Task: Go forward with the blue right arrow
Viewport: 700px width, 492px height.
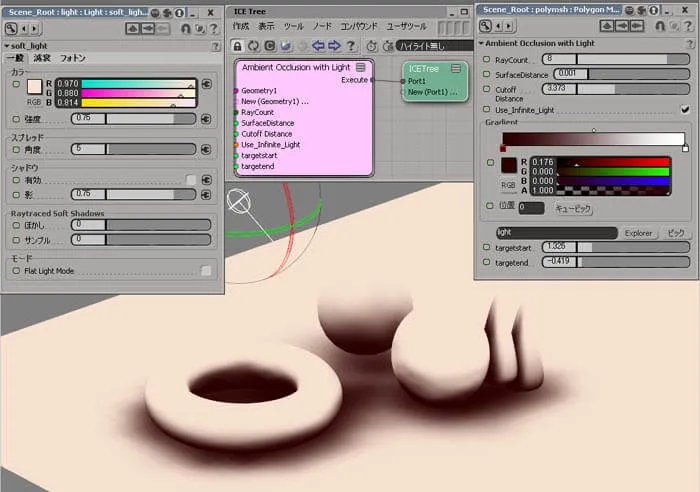Action: tap(334, 46)
